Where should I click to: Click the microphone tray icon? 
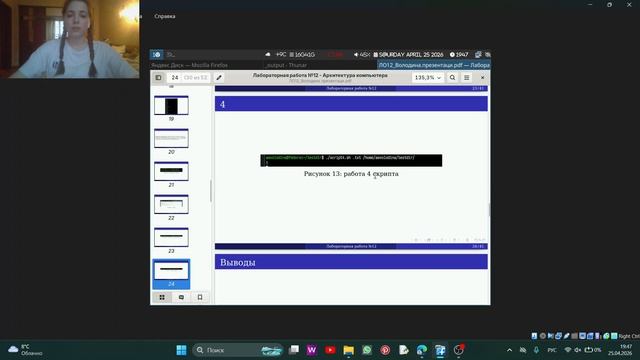(x=536, y=350)
